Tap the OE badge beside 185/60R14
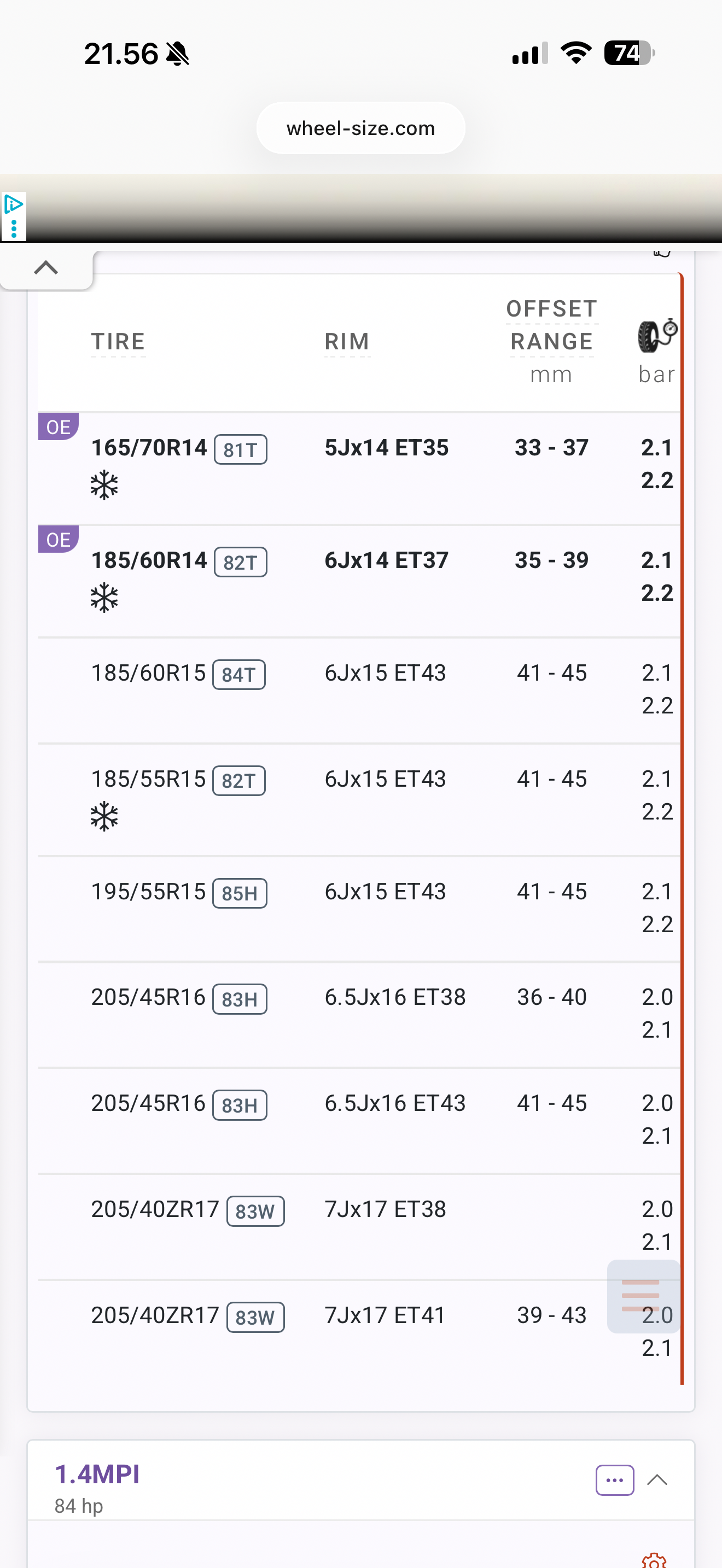The width and height of the screenshot is (722, 1568). click(59, 539)
